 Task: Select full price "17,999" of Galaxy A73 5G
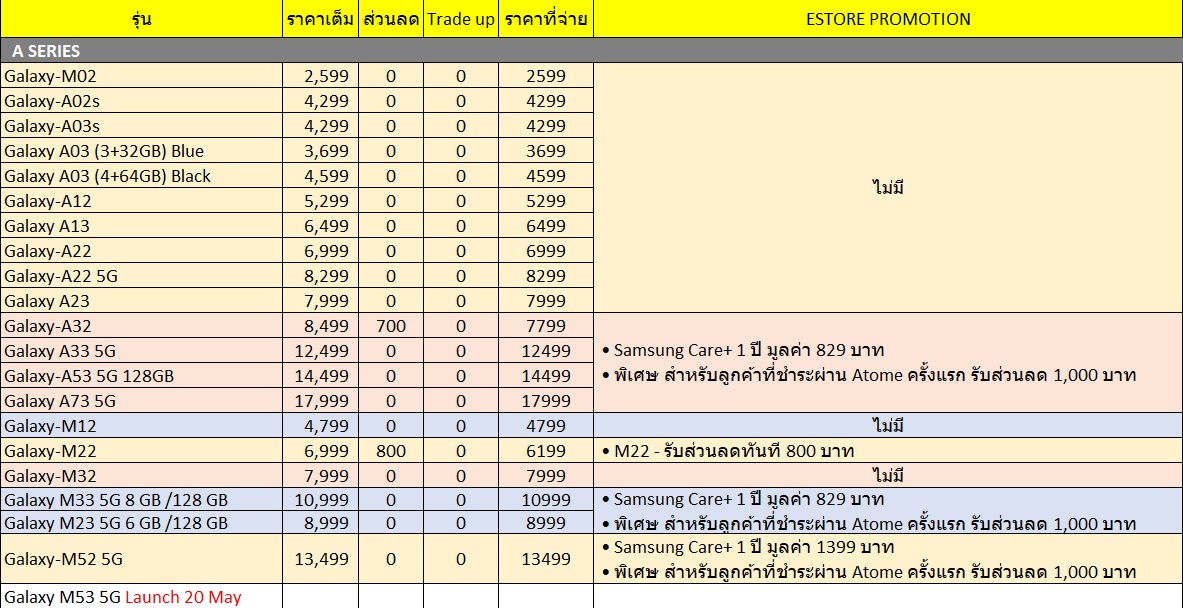(x=322, y=401)
